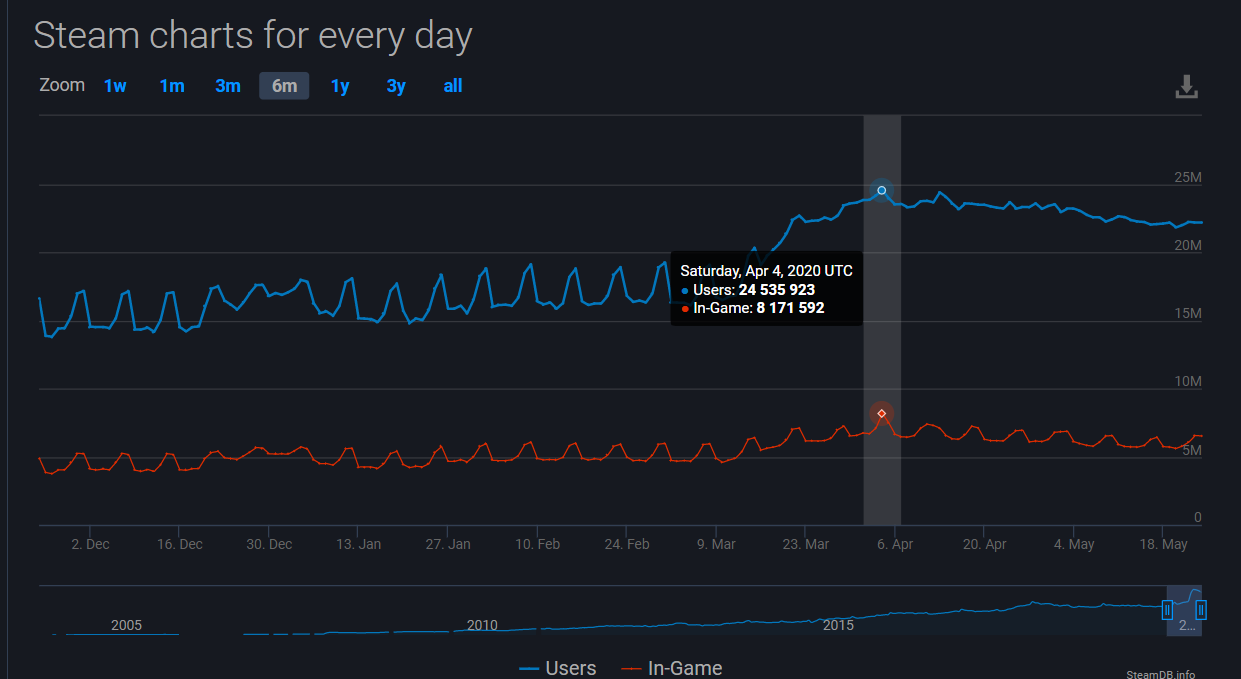Click the blue Users legend line symbol
The height and width of the screenshot is (679, 1241).
tap(529, 669)
